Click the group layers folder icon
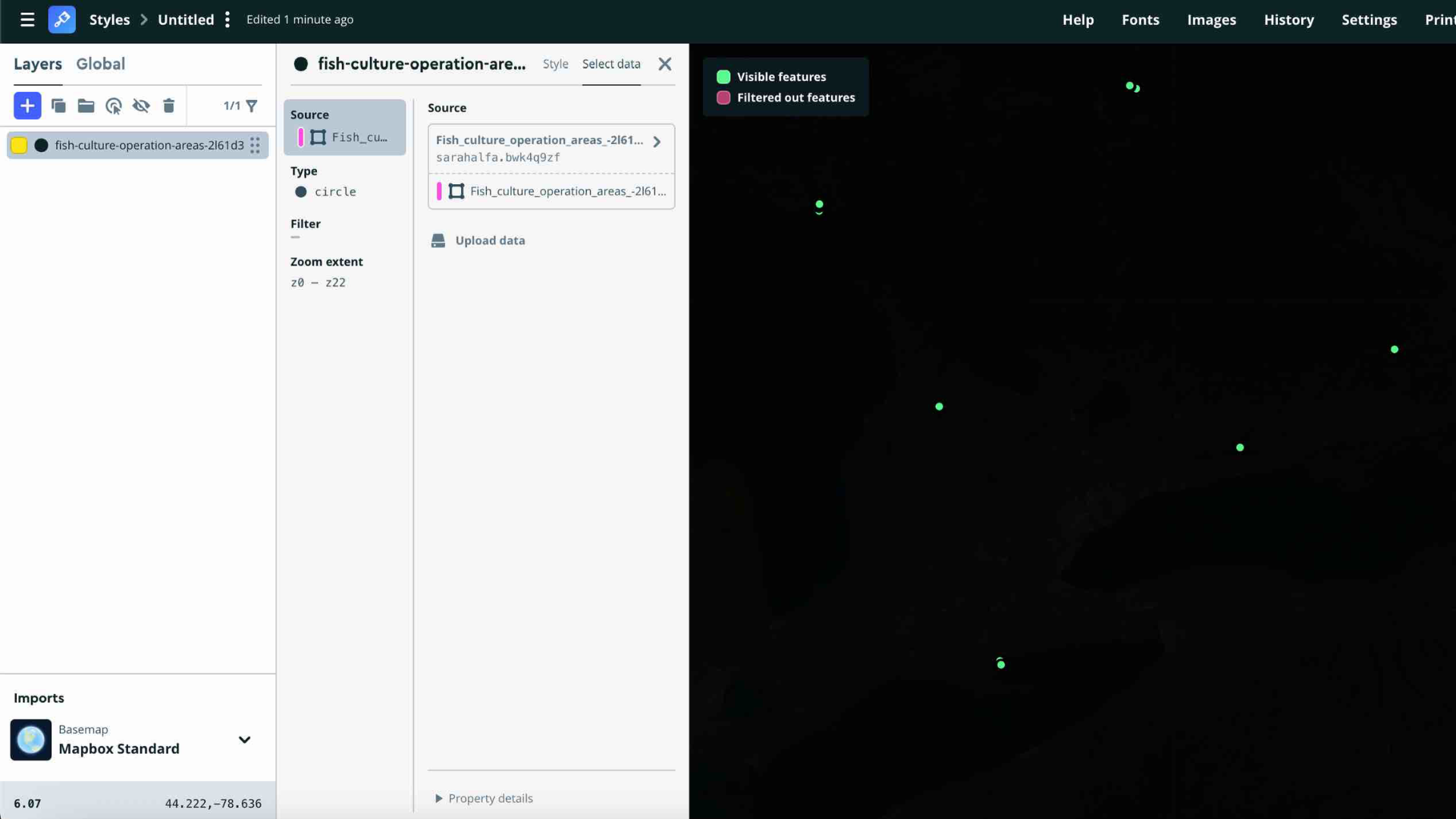The image size is (1456, 819). point(86,105)
